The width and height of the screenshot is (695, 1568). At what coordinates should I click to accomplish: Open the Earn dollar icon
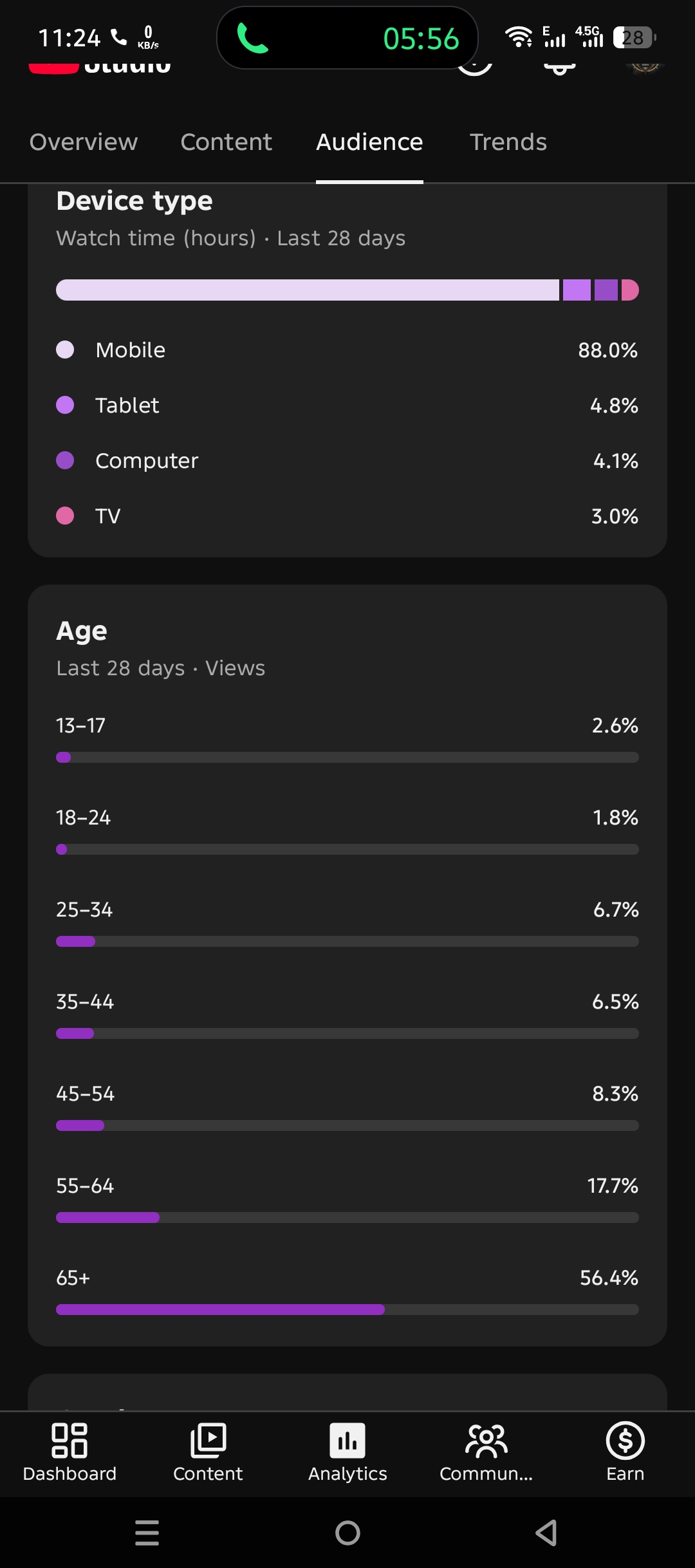(625, 1441)
